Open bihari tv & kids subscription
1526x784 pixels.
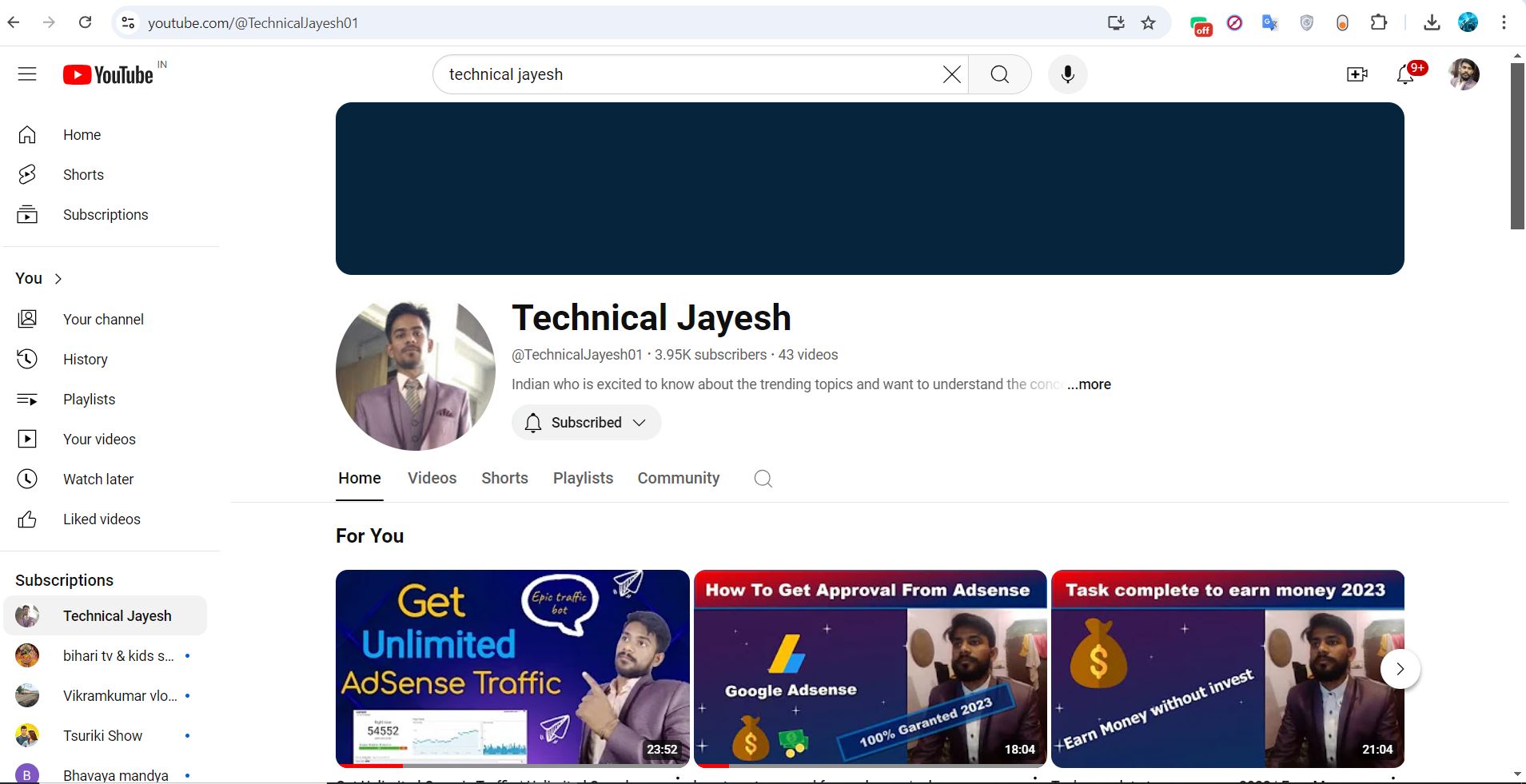pos(106,656)
